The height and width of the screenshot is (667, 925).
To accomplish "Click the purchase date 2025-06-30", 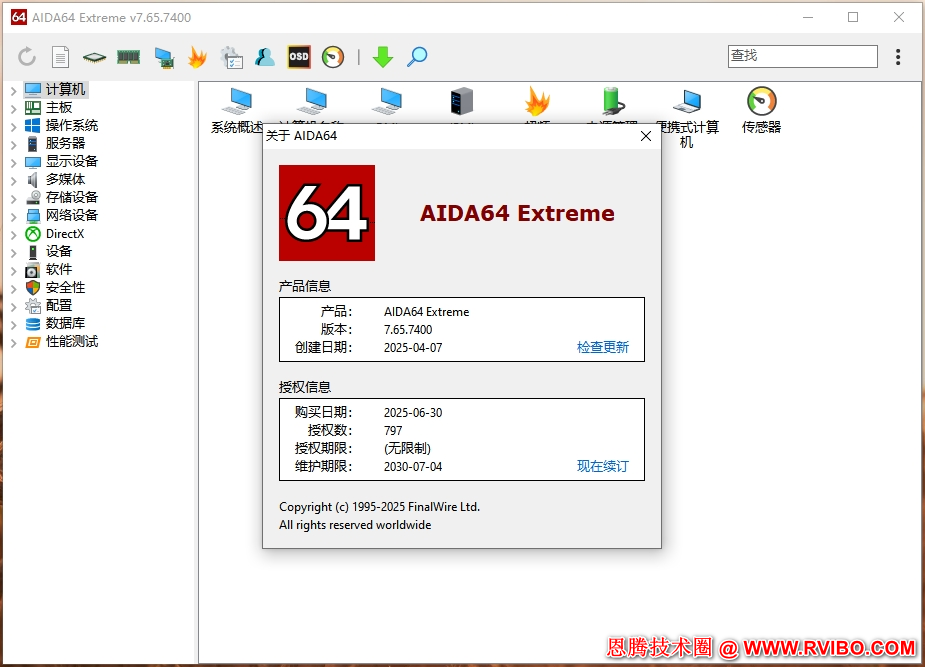I will click(413, 413).
